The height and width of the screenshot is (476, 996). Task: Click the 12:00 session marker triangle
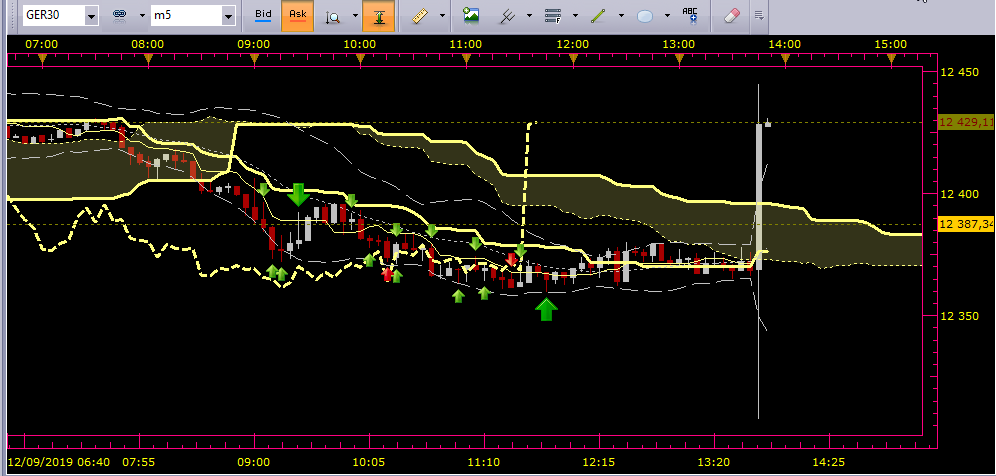pos(573,59)
